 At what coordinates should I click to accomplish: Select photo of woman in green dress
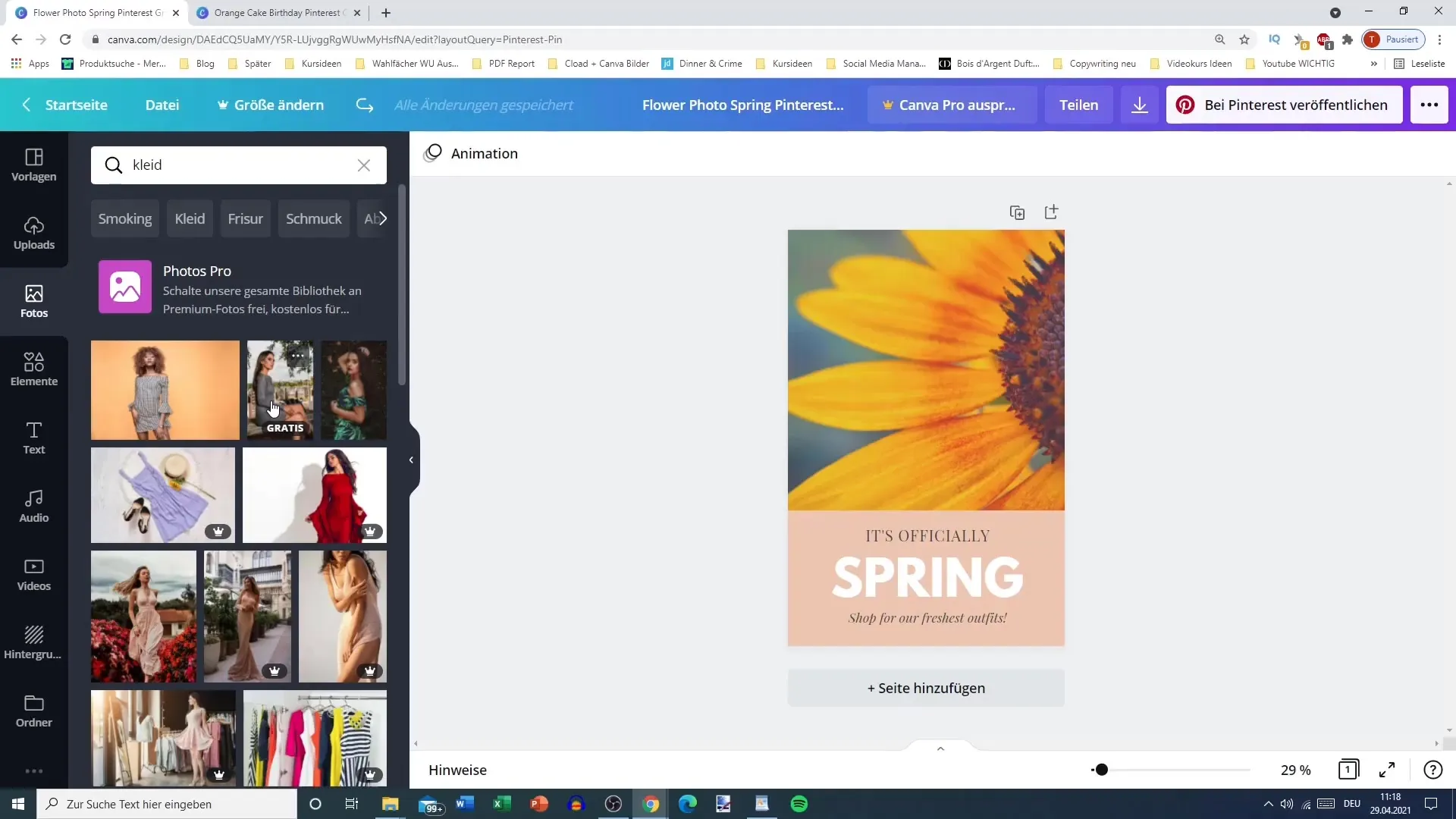pos(353,390)
